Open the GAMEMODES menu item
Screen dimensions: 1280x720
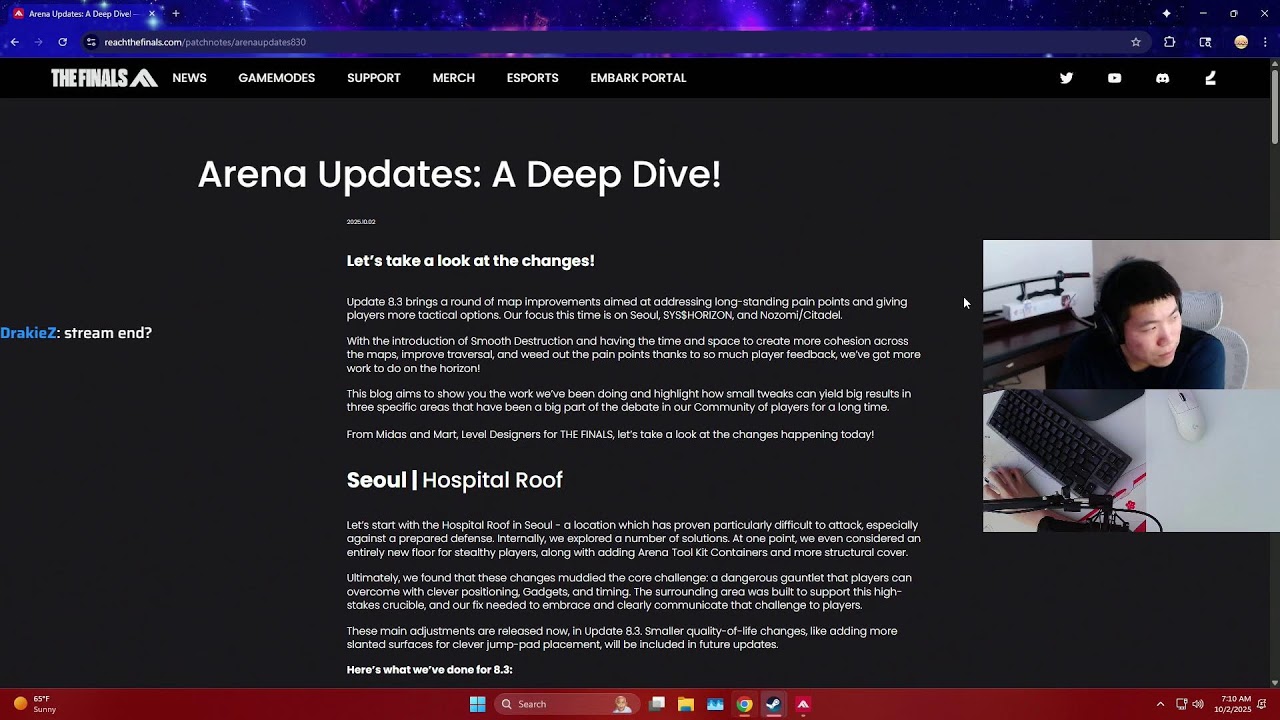[276, 78]
